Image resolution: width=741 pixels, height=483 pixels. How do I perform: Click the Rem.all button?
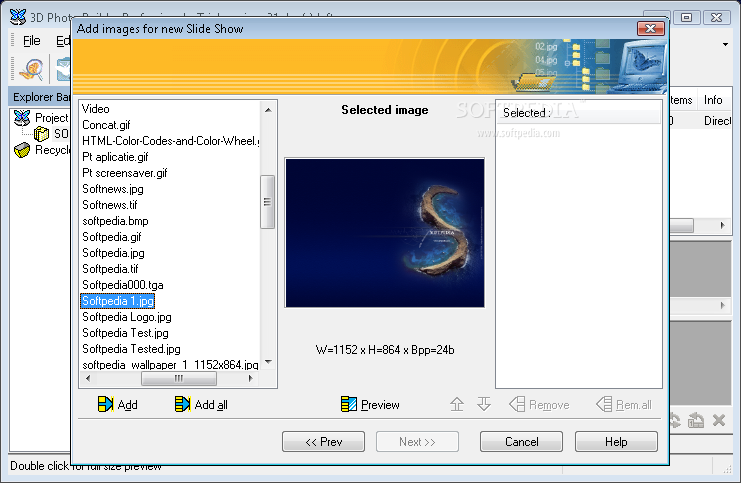(x=624, y=405)
